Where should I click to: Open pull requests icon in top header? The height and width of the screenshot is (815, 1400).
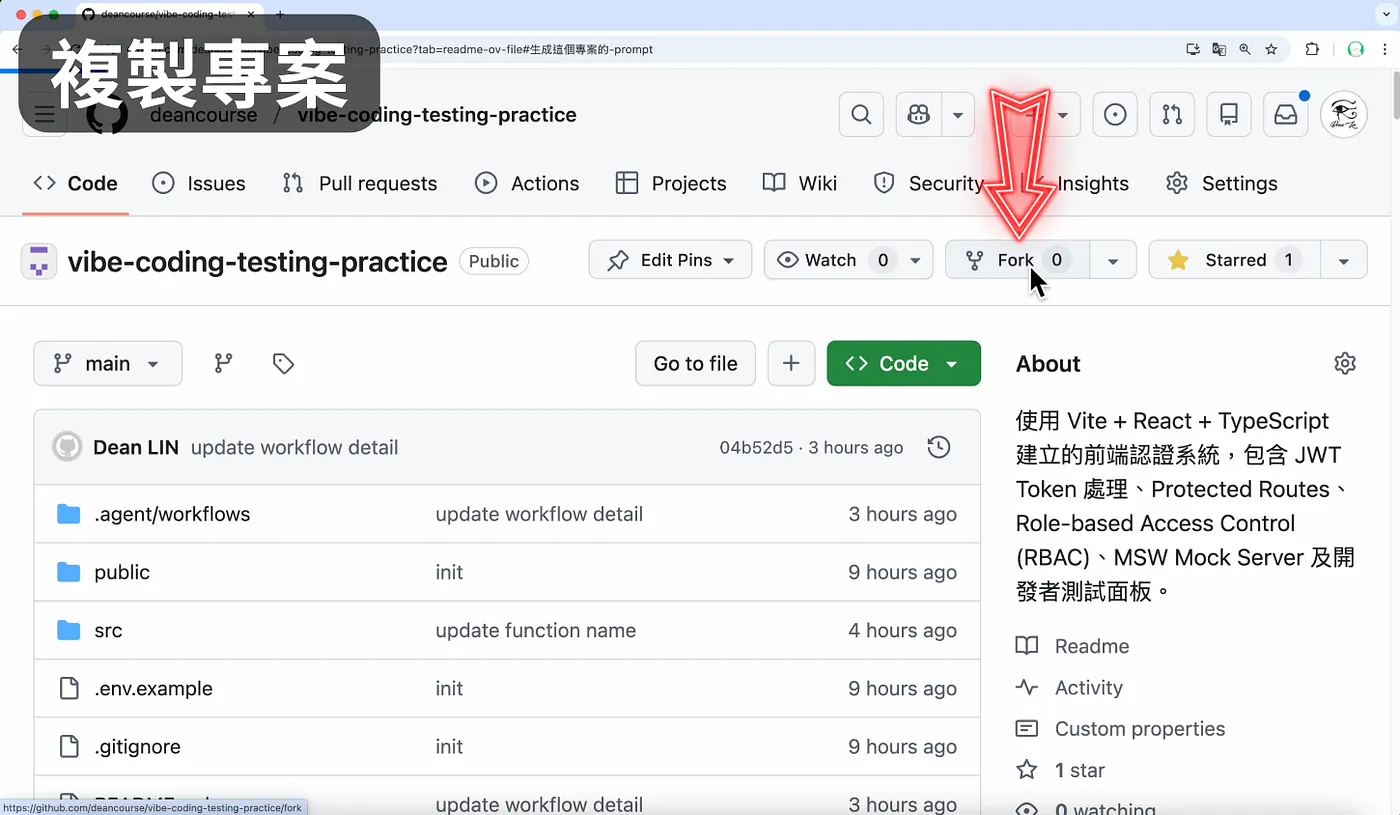(x=1172, y=115)
